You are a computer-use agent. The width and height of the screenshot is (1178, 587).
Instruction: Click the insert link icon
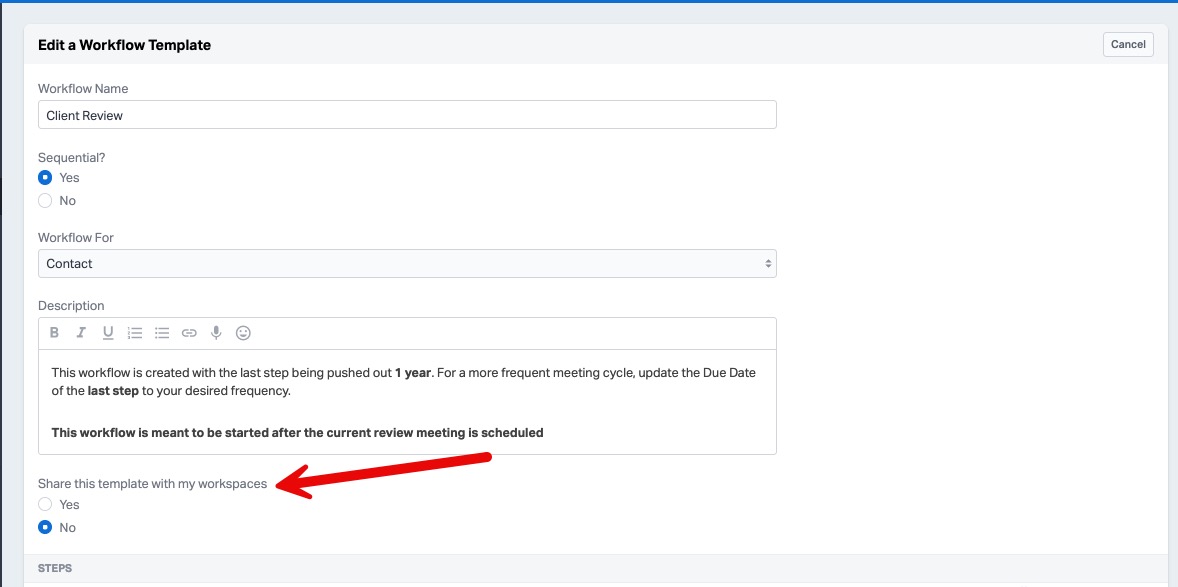tap(189, 333)
